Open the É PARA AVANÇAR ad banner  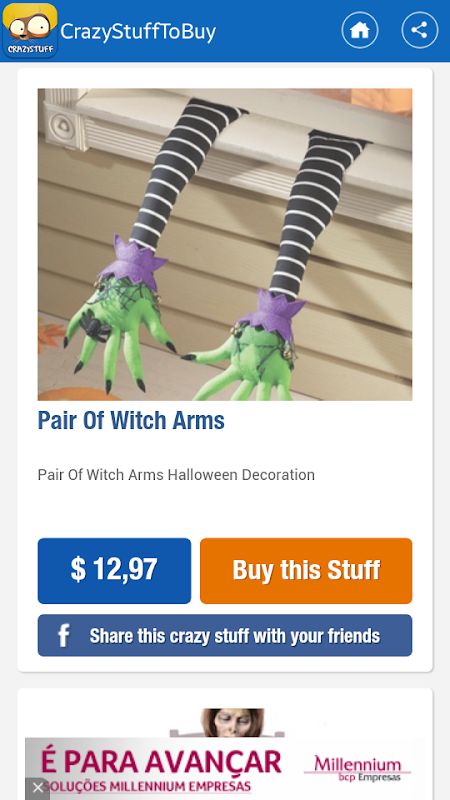[225, 765]
